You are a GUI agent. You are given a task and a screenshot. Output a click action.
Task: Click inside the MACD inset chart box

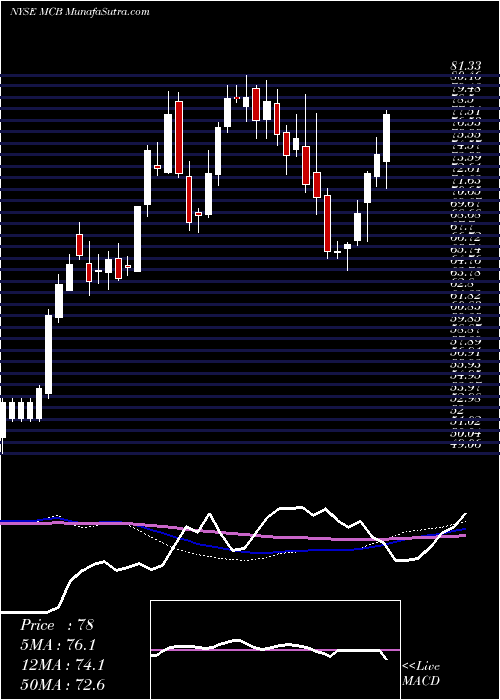point(275,650)
